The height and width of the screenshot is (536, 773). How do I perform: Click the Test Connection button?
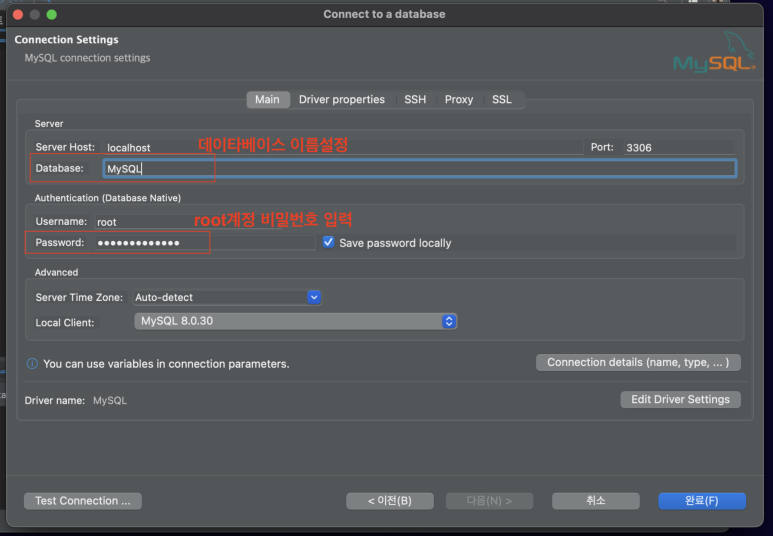pos(83,501)
